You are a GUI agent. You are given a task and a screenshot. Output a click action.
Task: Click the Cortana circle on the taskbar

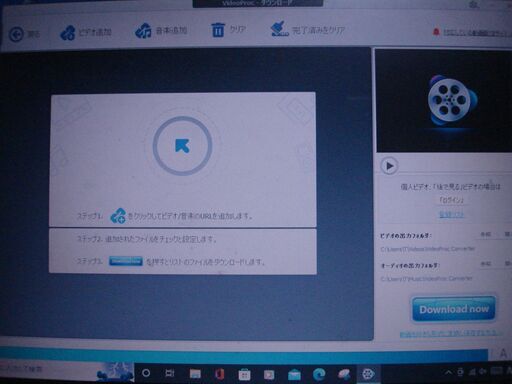pos(146,373)
